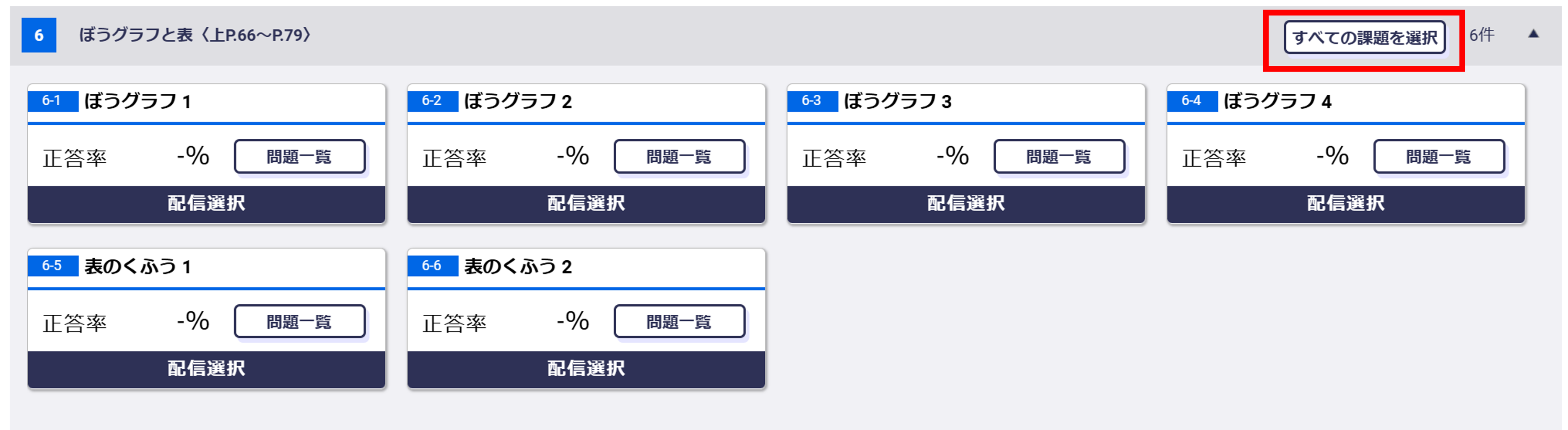Click the すべての課題を選択 button
Image resolution: width=1568 pixels, height=430 pixels.
1364,38
